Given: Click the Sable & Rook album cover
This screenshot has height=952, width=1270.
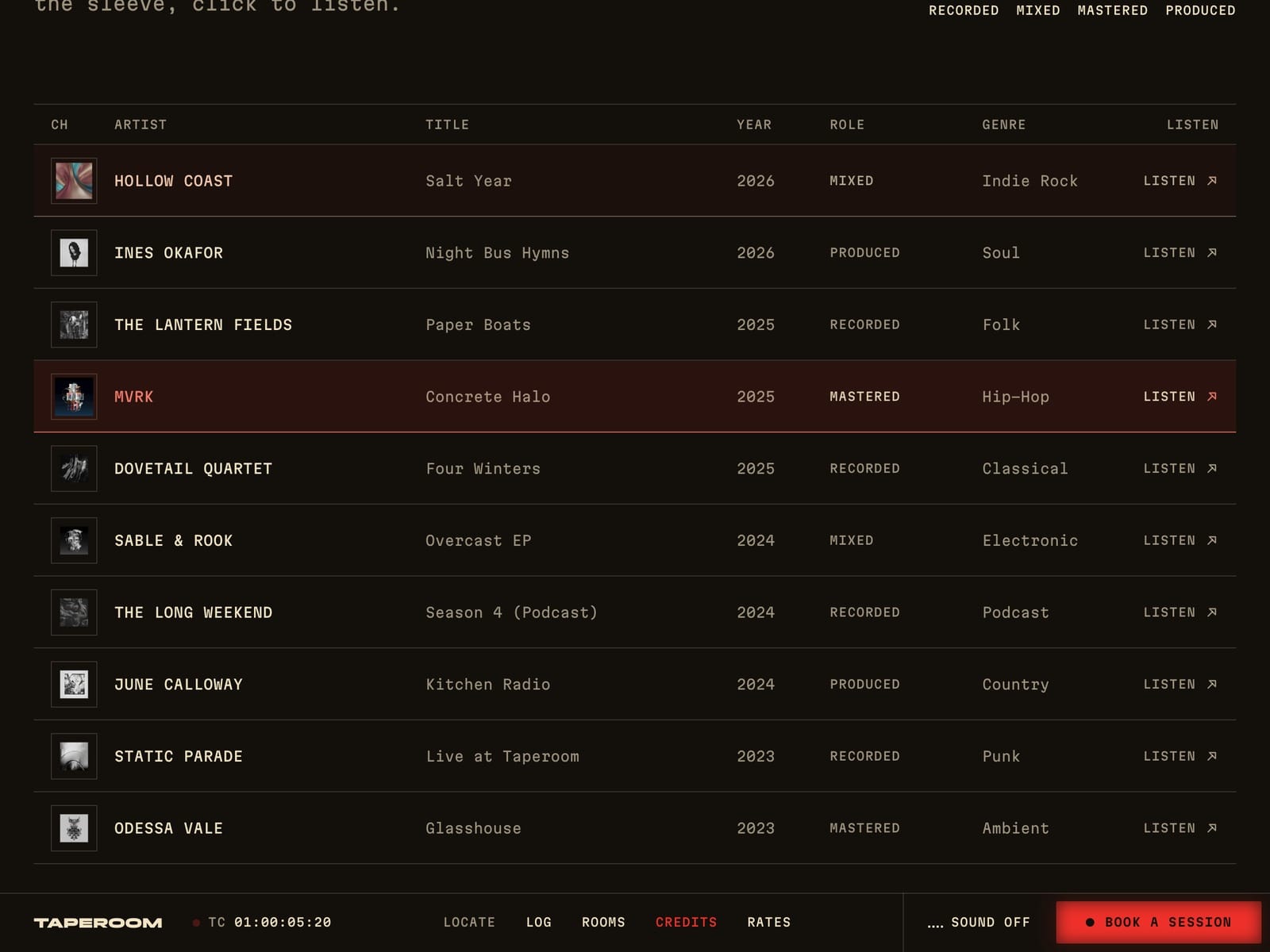Looking at the screenshot, I should coord(74,540).
